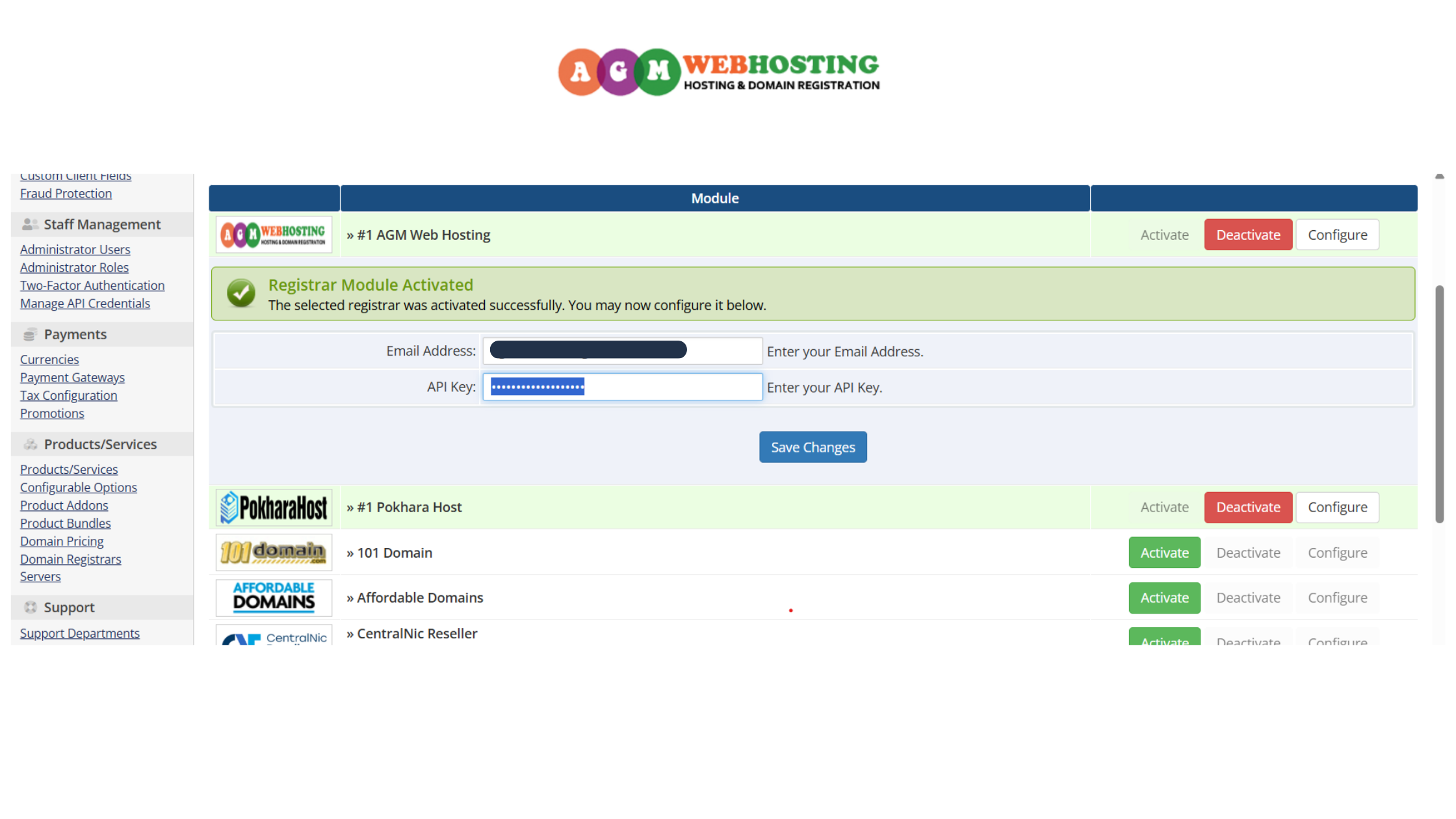Image resolution: width=1456 pixels, height=819 pixels.
Task: Click the vertical page scrollbar thumb
Action: point(1439,403)
